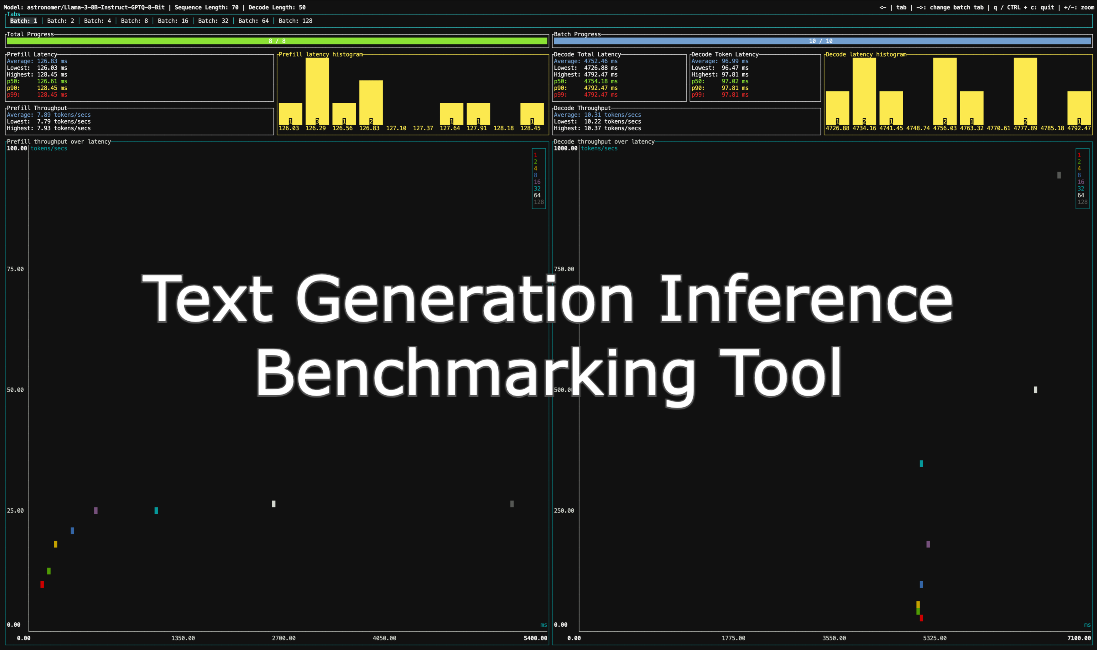Select the white data point in Prefill chart

(273, 503)
